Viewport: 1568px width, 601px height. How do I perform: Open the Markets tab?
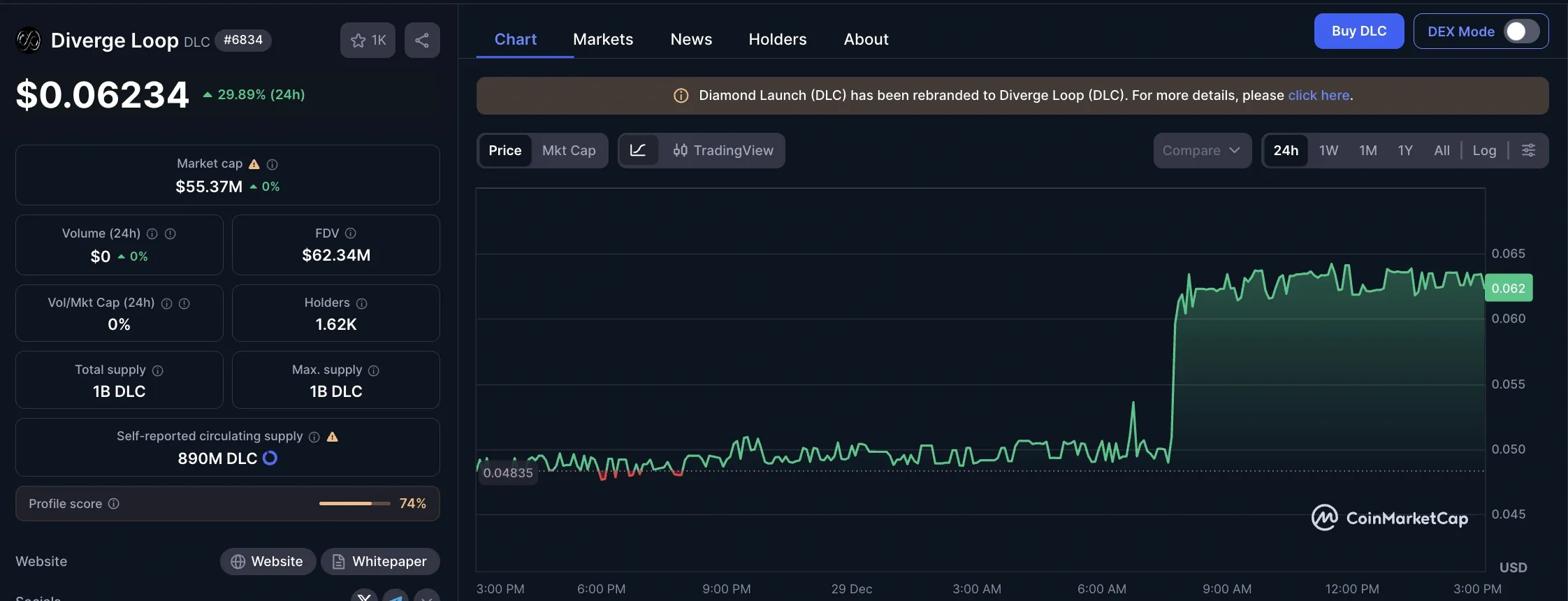point(603,39)
